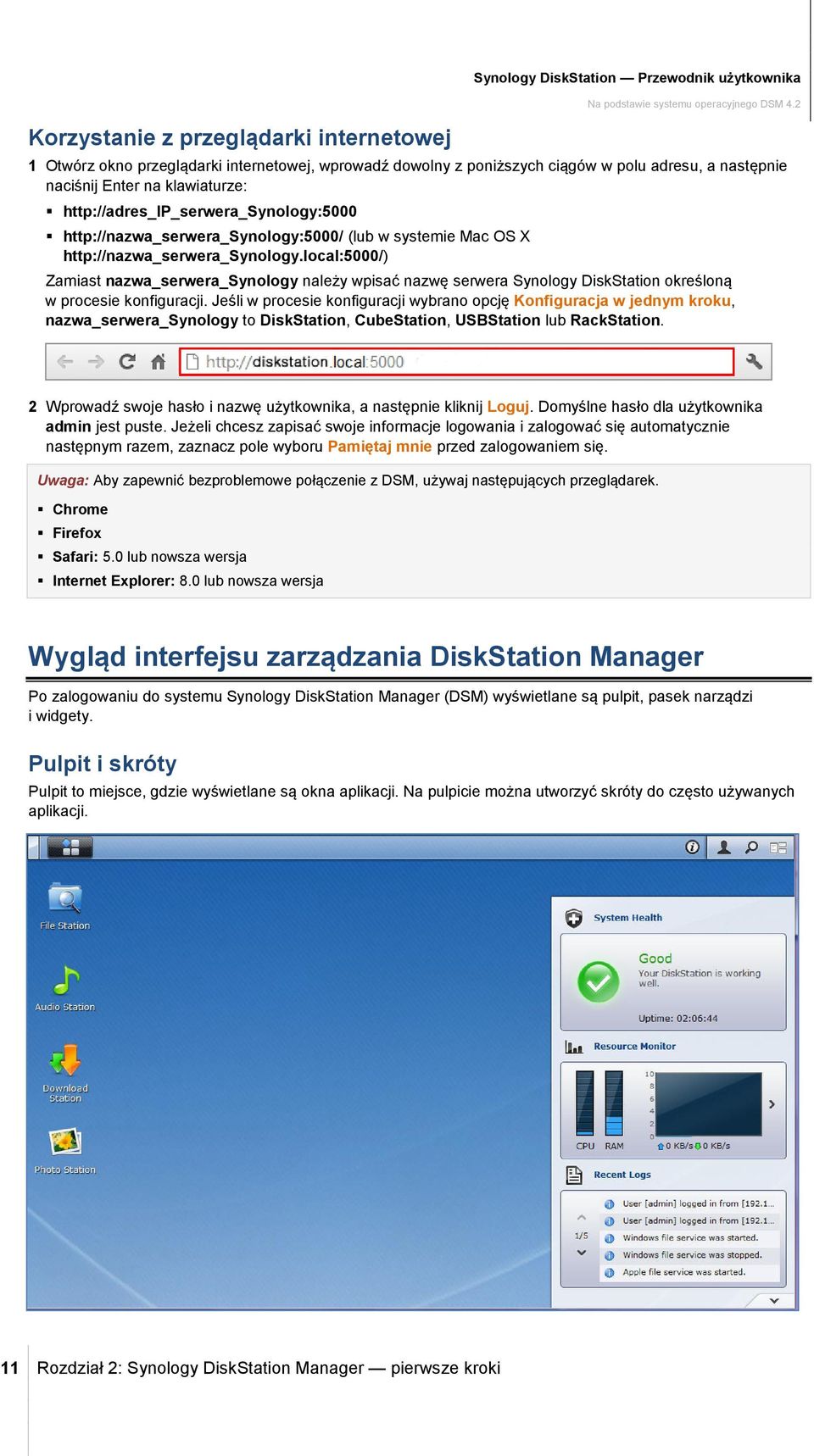Select 'Apple file service was started' log
Viewport: 814px width, 1456px height.
tap(689, 1272)
